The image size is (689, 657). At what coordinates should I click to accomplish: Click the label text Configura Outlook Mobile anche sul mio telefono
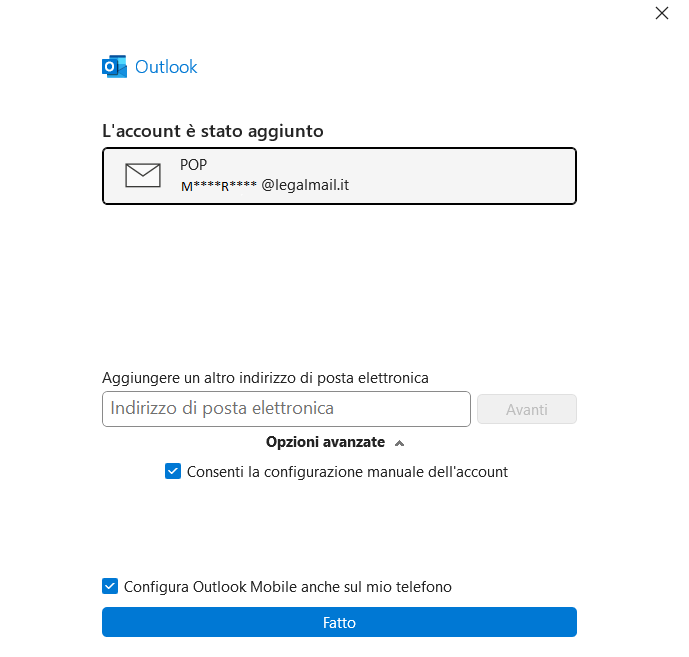(287, 587)
